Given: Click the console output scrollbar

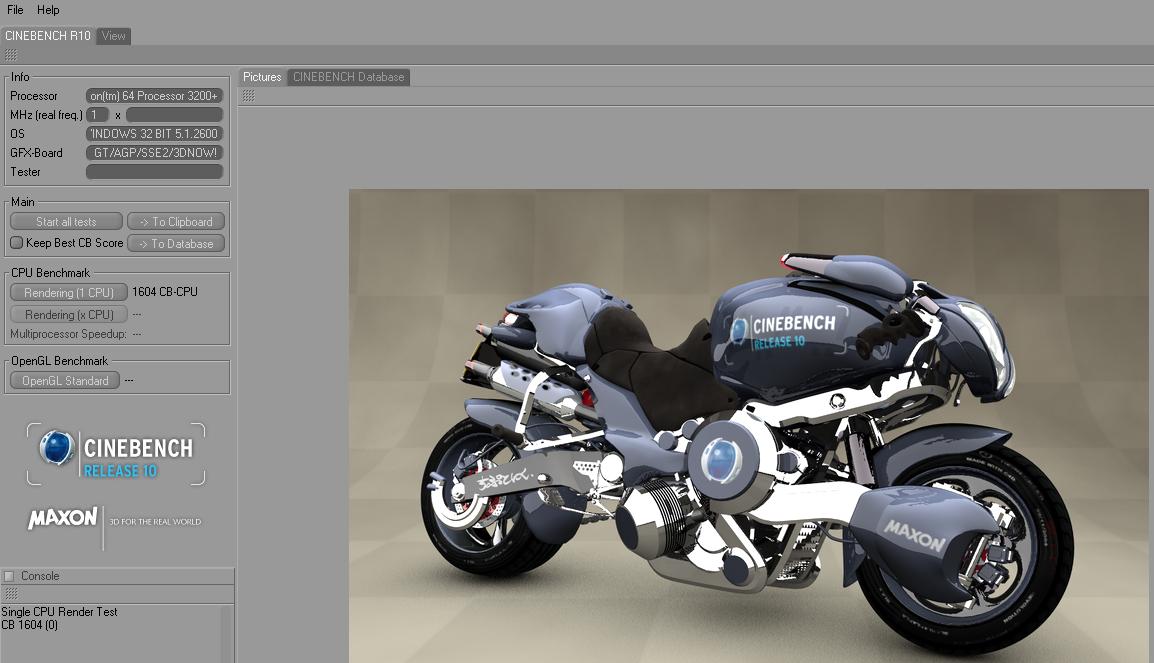Looking at the screenshot, I should tap(227, 634).
